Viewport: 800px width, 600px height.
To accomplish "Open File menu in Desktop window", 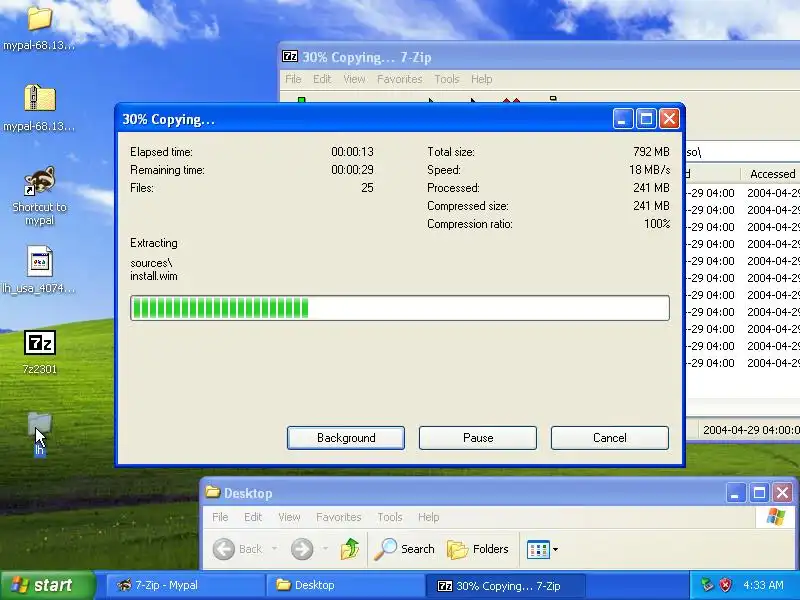I will 220,517.
